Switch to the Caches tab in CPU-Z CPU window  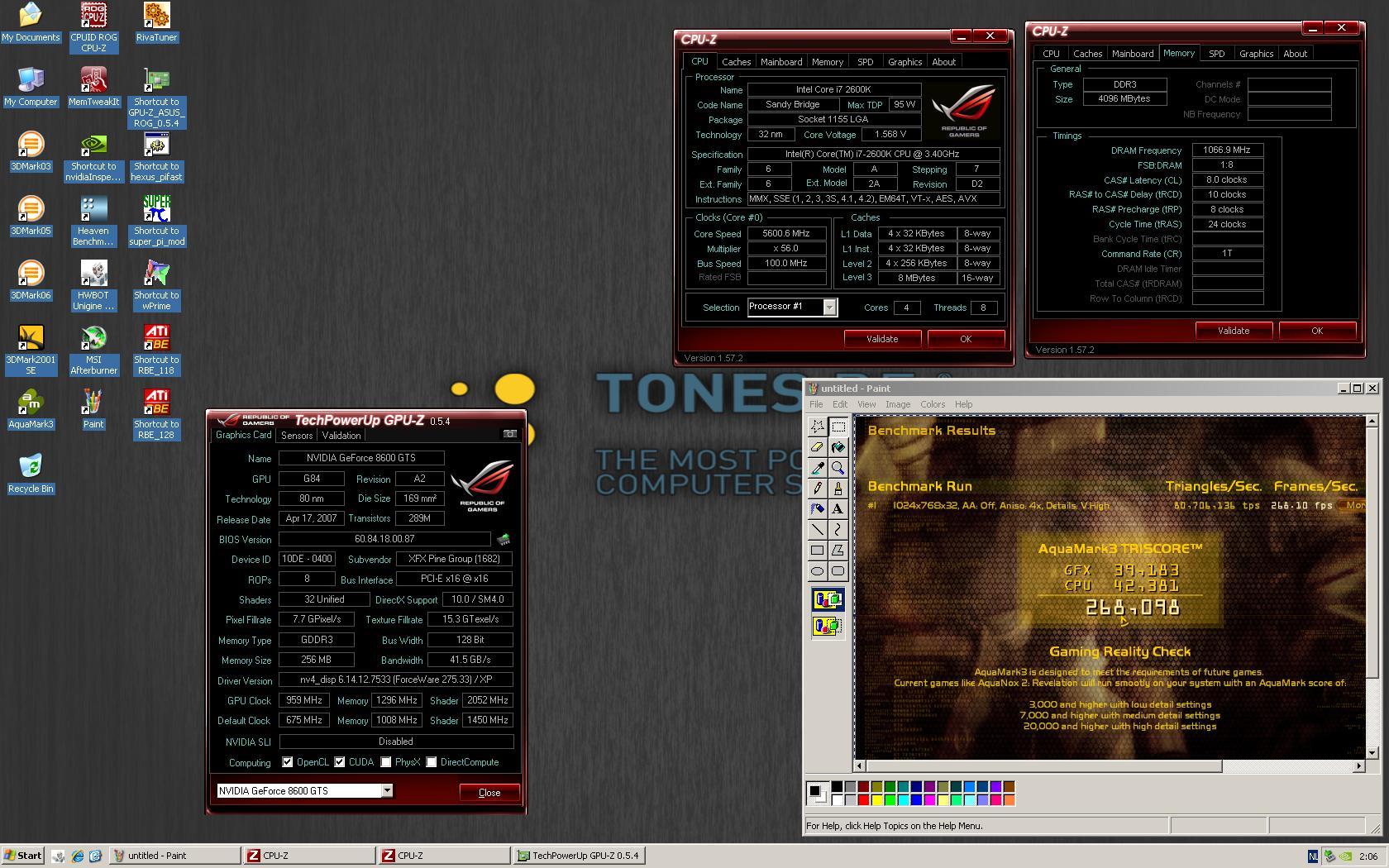tap(736, 62)
